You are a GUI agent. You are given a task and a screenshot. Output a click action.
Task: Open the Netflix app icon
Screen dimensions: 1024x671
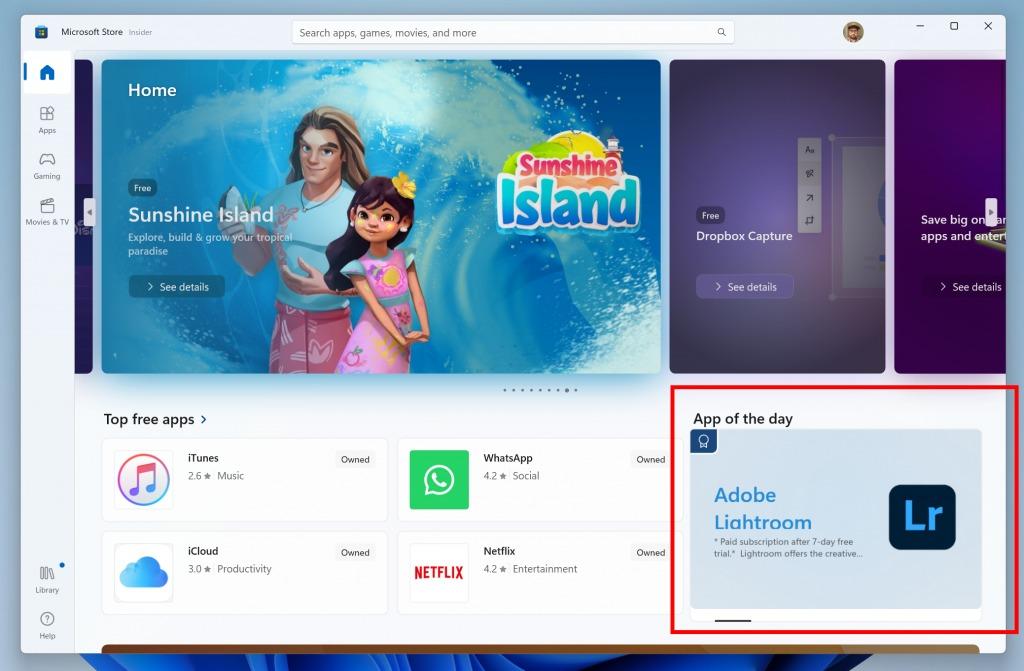(439, 572)
